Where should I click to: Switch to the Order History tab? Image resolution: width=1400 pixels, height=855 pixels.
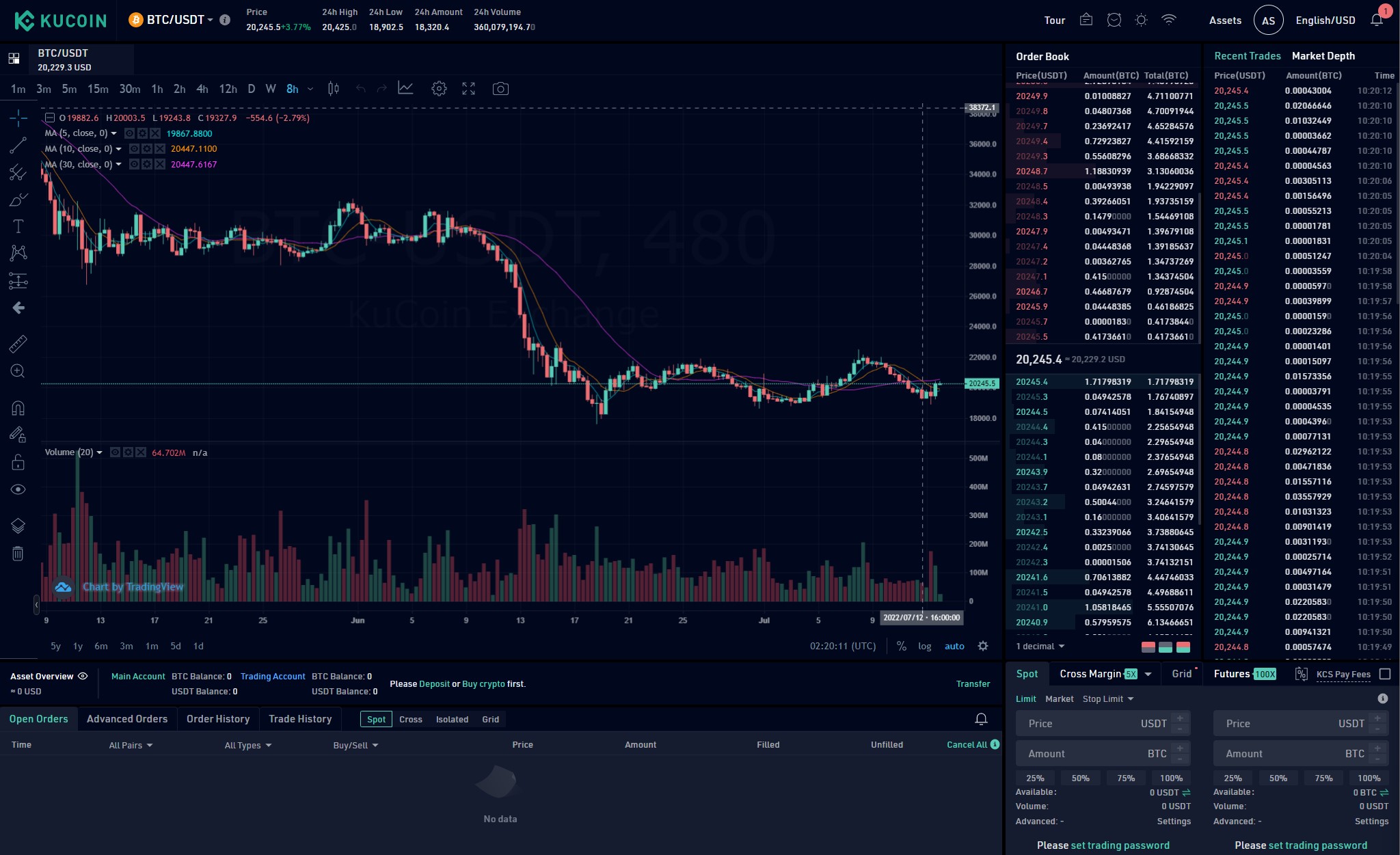pyautogui.click(x=218, y=719)
